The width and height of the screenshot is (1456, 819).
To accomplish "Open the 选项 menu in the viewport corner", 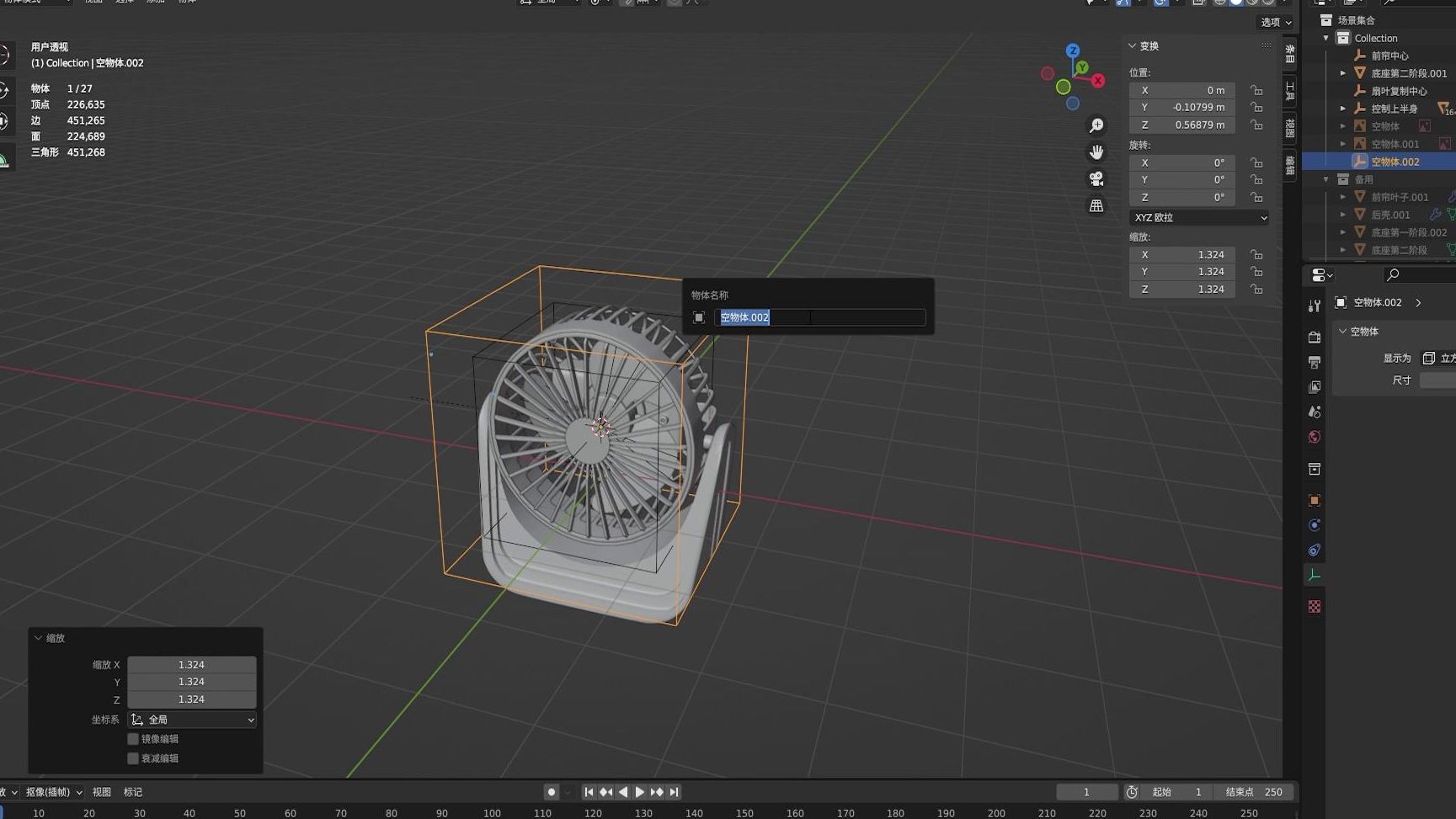I will pos(1269,22).
